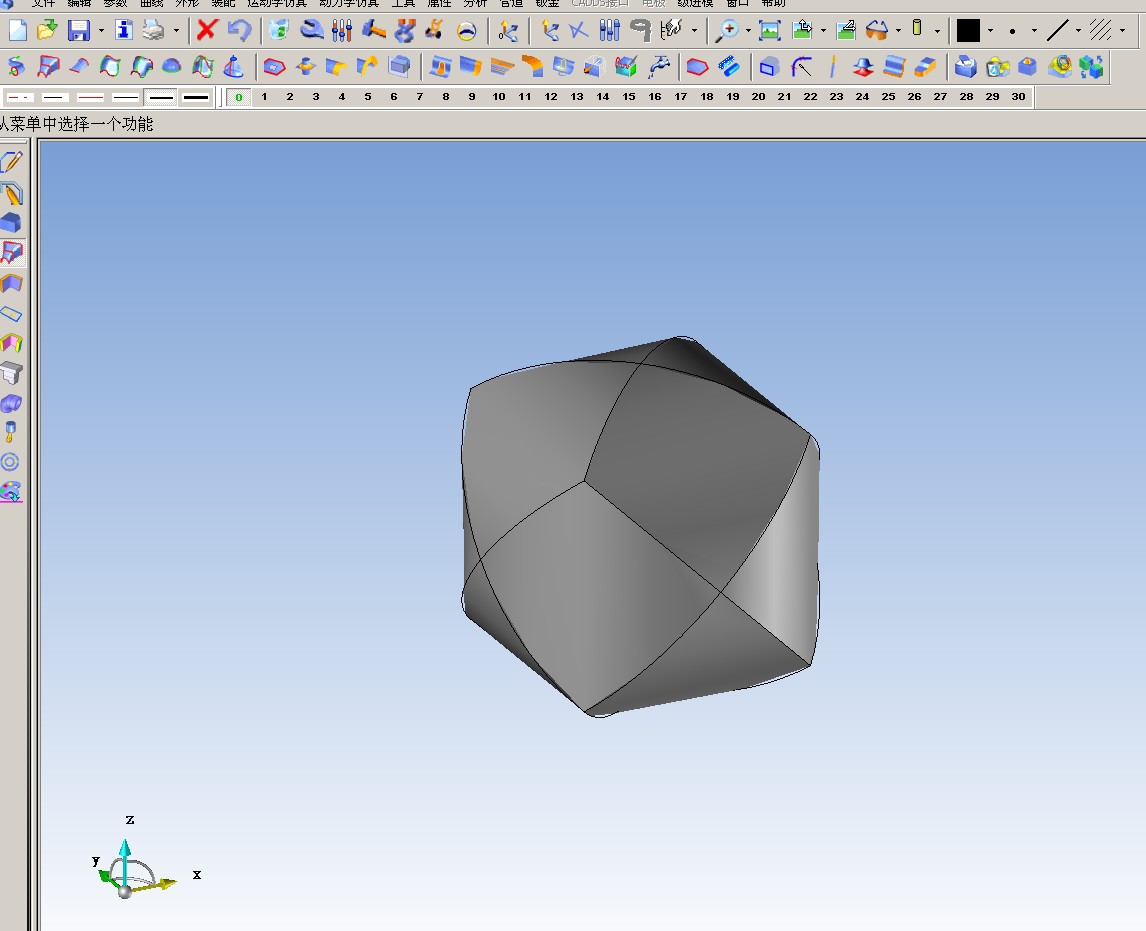Show document information with the blue i icon
This screenshot has height=931, width=1146.
pyautogui.click(x=124, y=30)
